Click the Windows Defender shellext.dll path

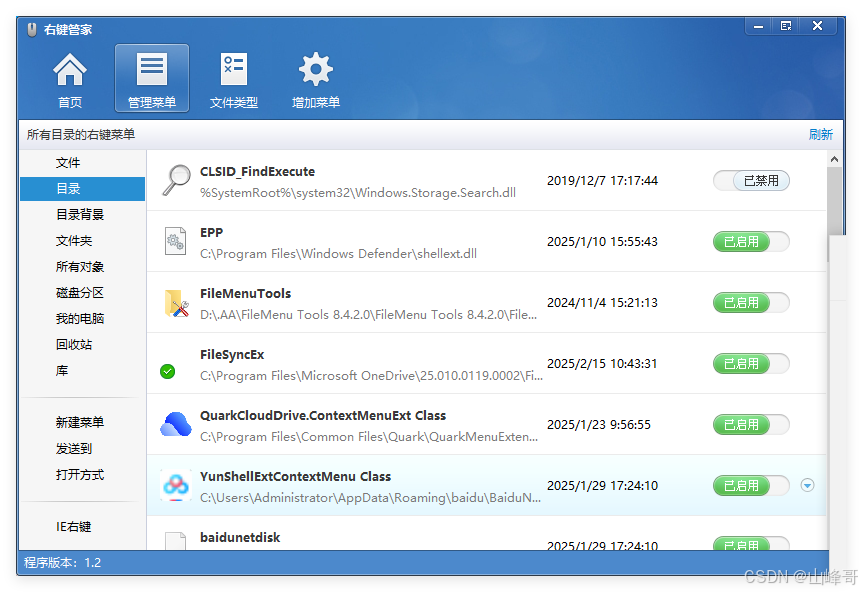pos(339,254)
